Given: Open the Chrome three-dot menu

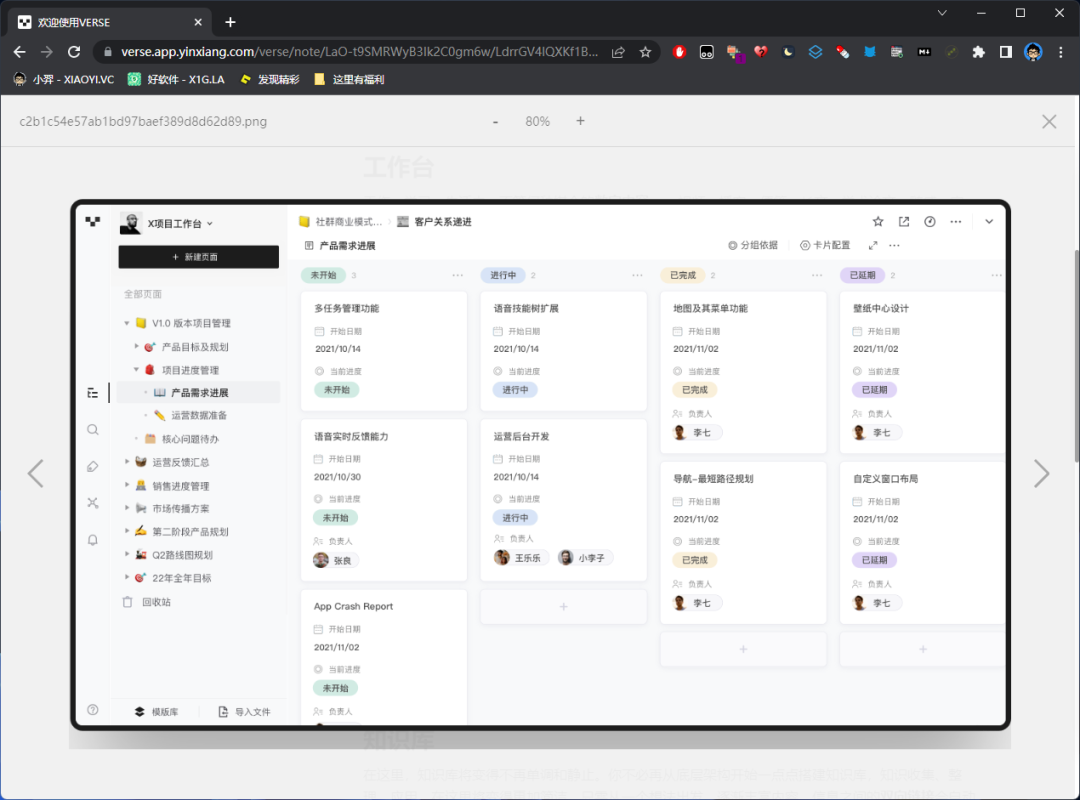Looking at the screenshot, I should (x=1061, y=52).
